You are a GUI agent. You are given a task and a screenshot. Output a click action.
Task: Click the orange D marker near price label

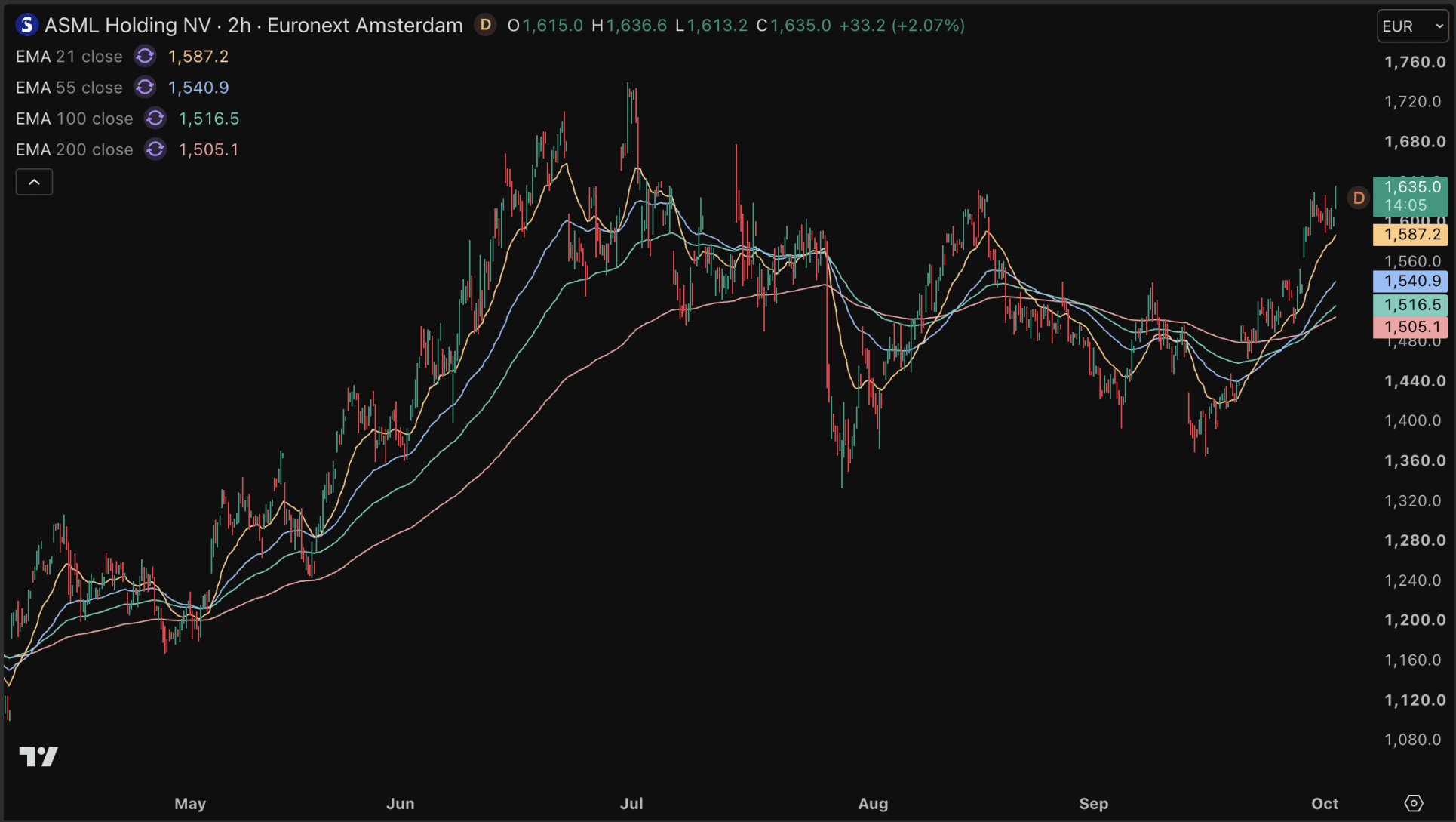(1359, 198)
